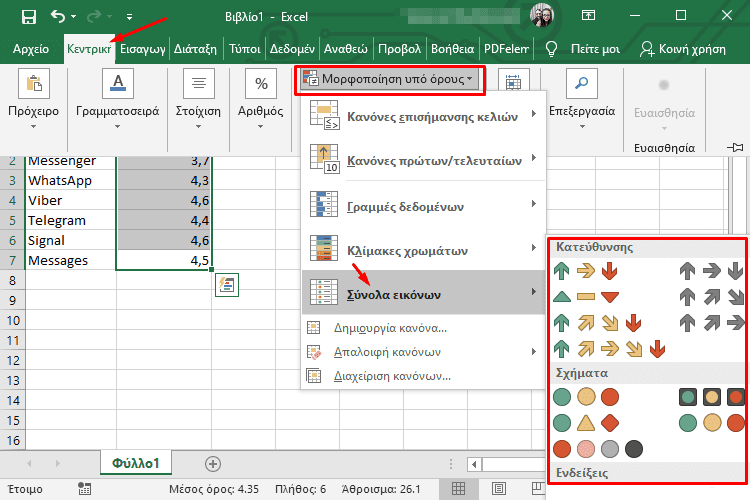
Task: Click the Πείτε μου lightbulb search
Action: click(583, 49)
